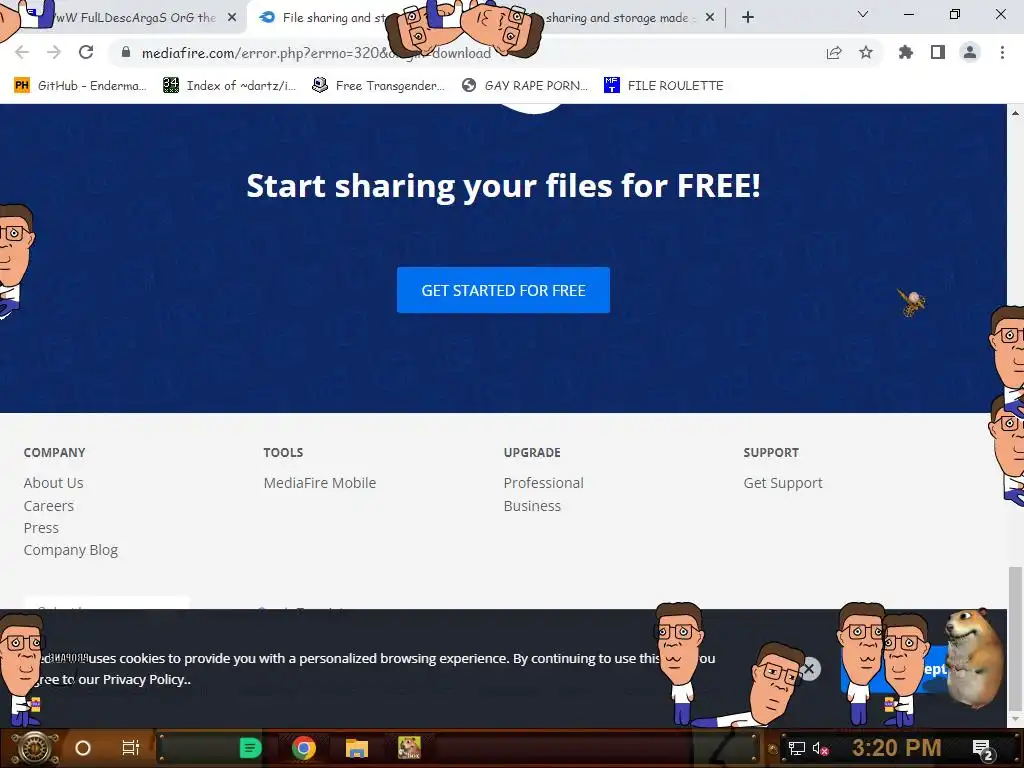Viewport: 1024px width, 768px height.
Task: Open Chrome's side panel icon
Action: (938, 52)
